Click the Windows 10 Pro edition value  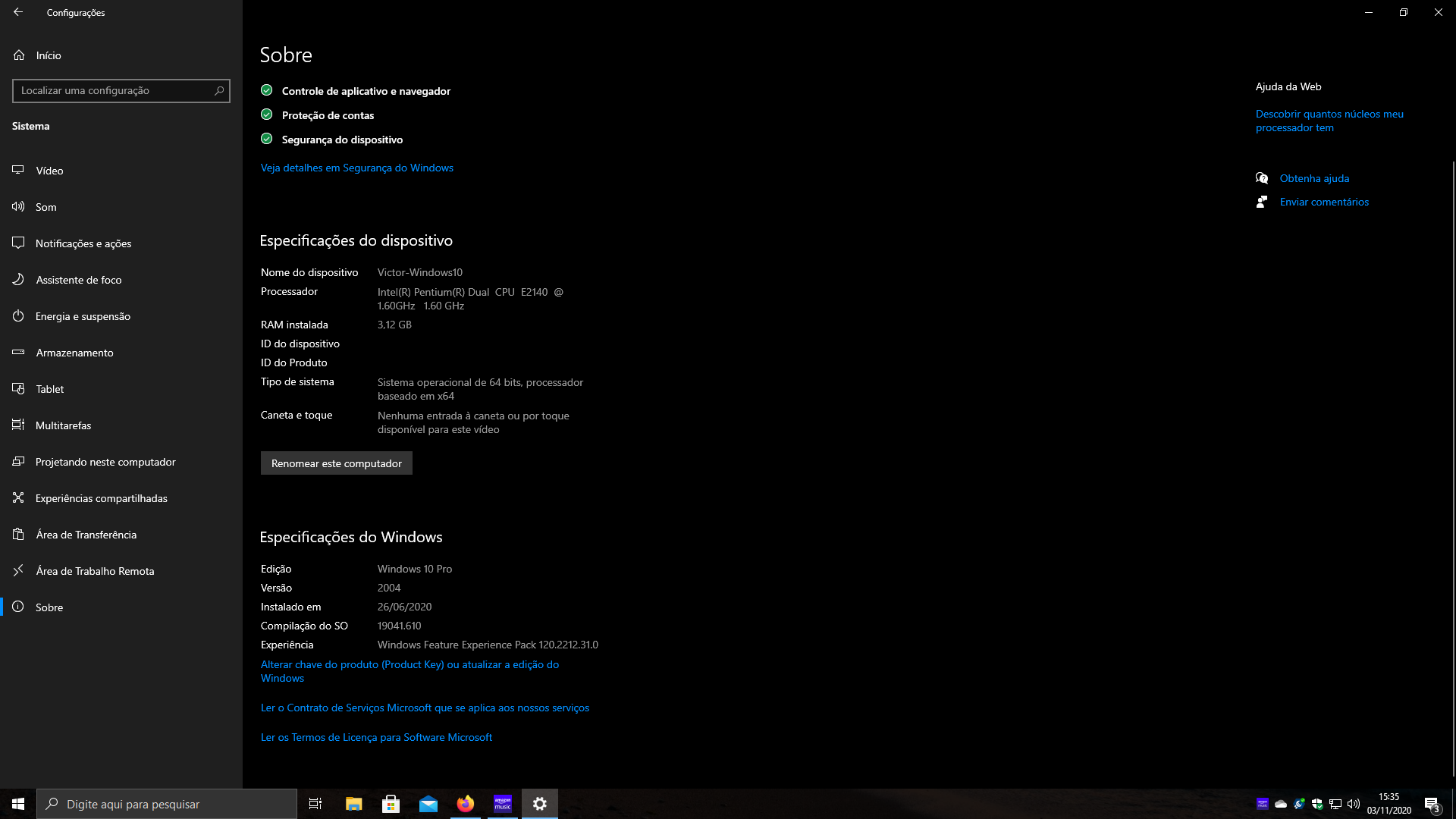point(415,569)
